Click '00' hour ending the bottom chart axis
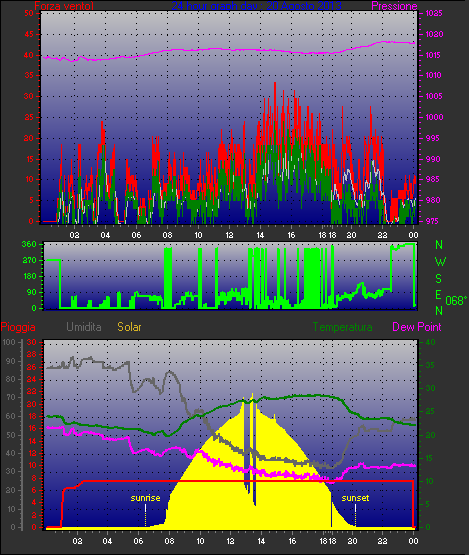Screen dimensions: 469x555 pyautogui.click(x=413, y=541)
